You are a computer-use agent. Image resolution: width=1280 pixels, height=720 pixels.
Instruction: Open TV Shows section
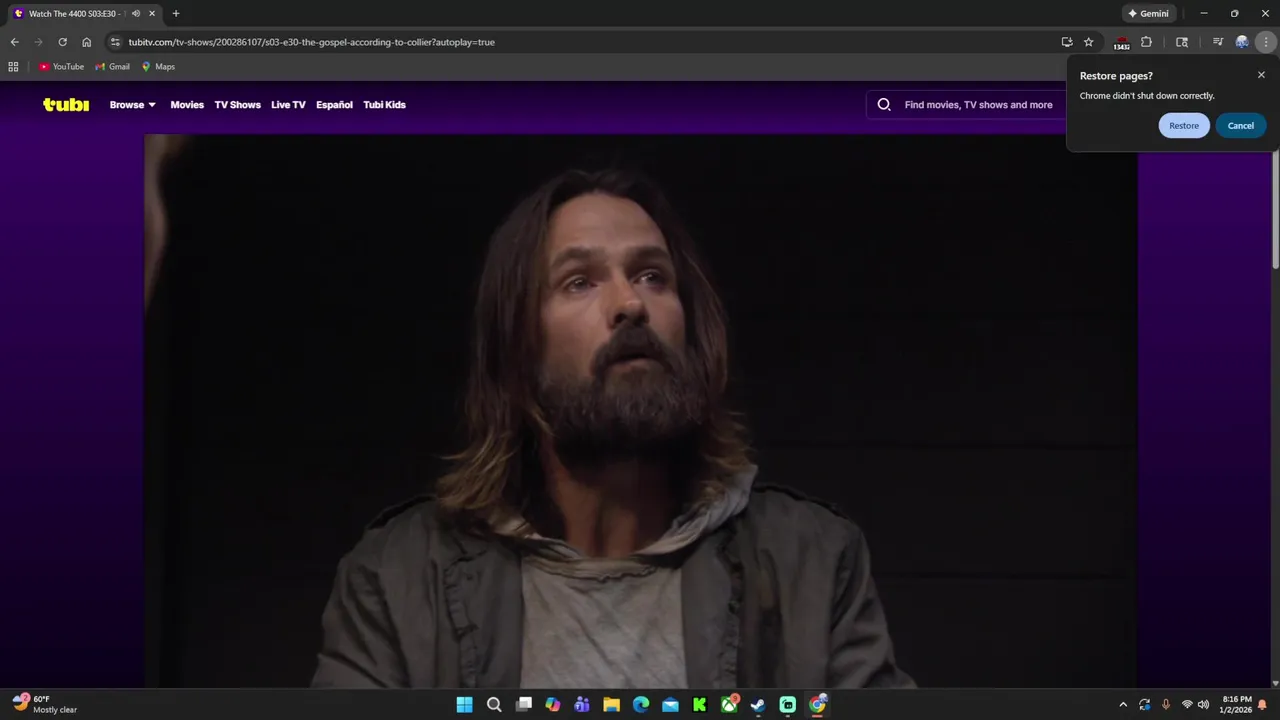pos(237,105)
